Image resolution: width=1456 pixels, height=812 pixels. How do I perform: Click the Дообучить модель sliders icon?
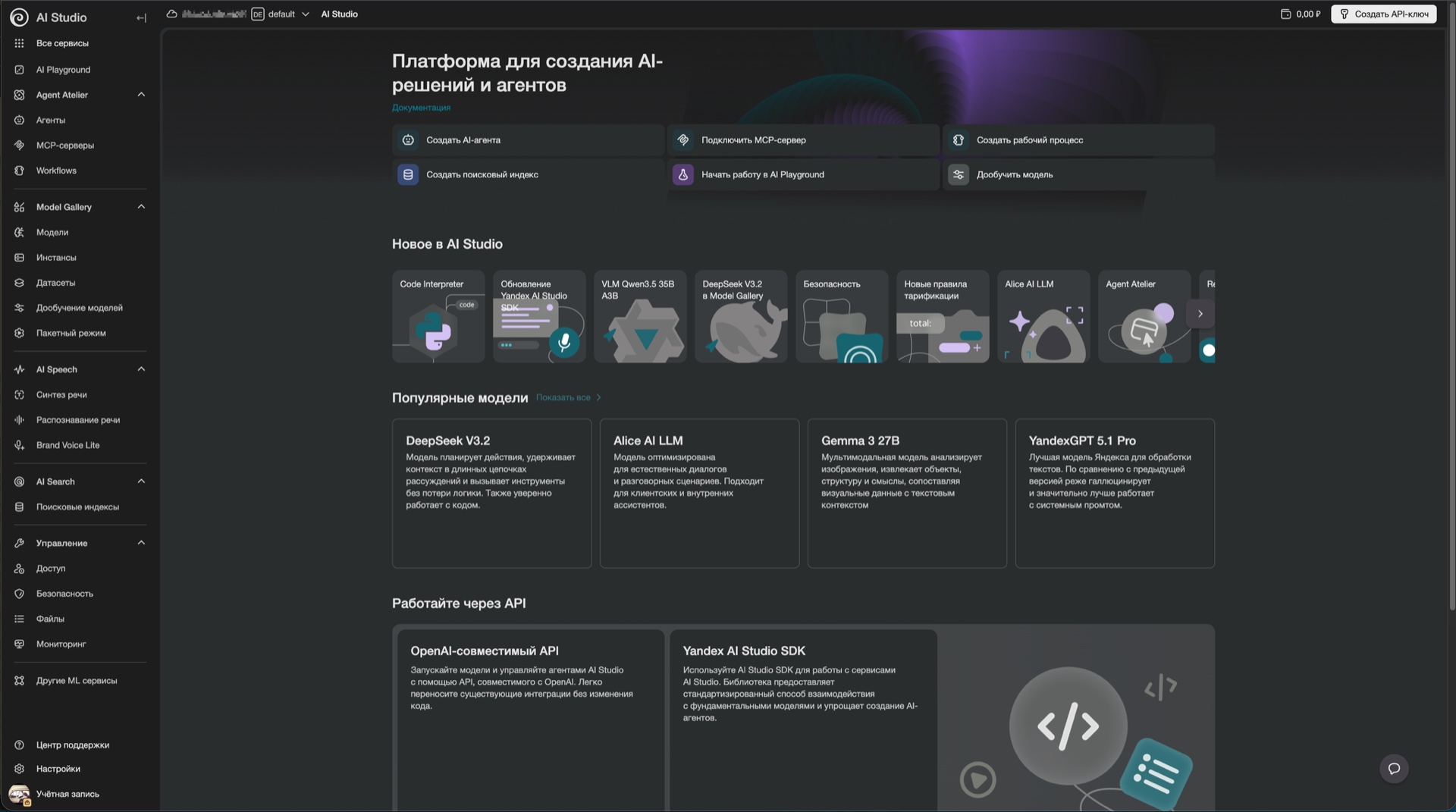click(958, 175)
